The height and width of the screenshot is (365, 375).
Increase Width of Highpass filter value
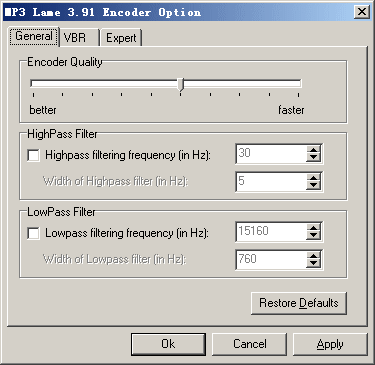(x=313, y=177)
